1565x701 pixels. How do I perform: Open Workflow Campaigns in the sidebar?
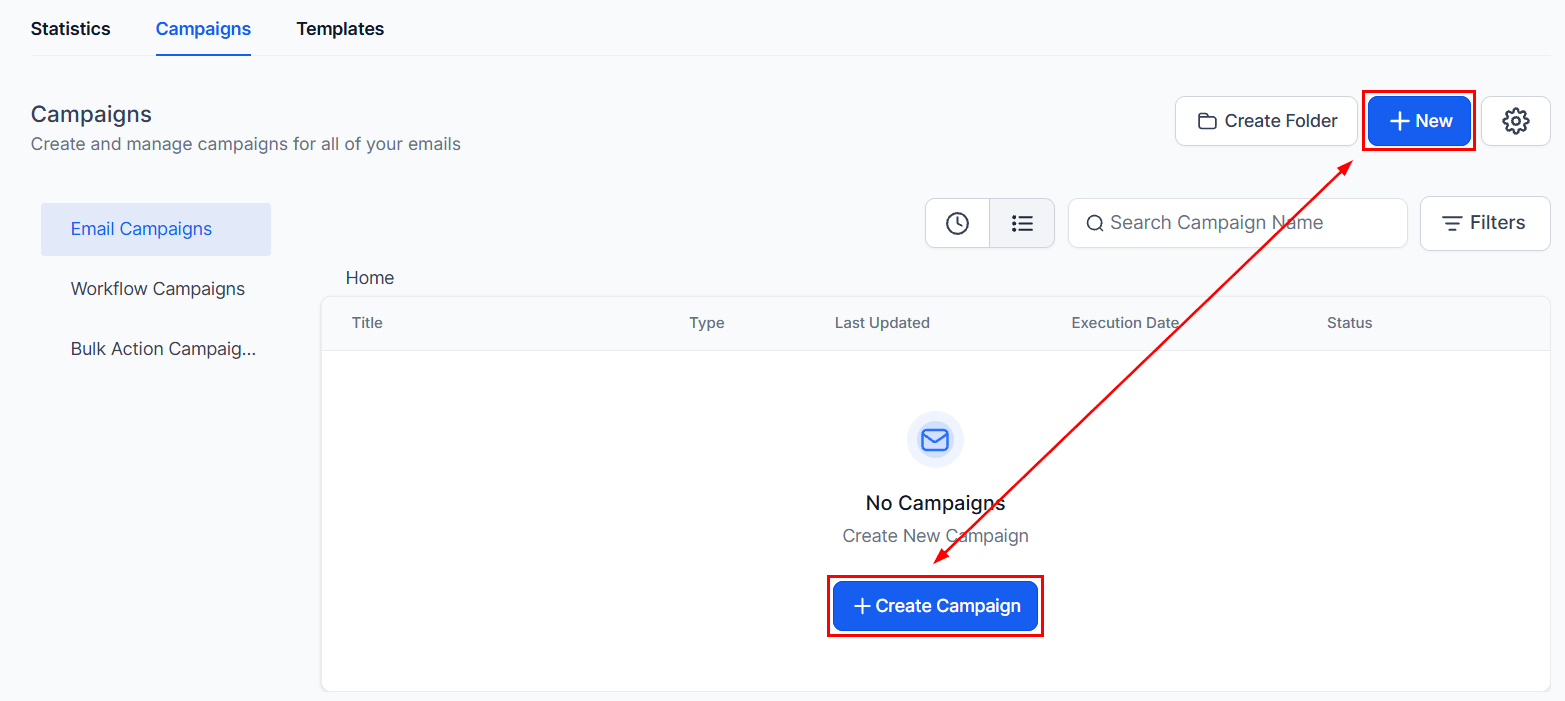[x=156, y=289]
